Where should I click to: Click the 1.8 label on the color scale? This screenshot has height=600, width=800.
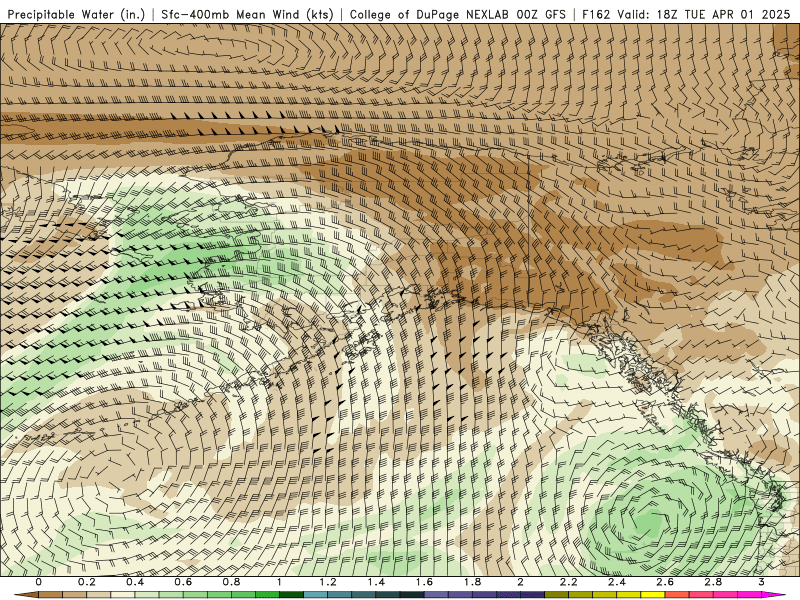point(472,582)
